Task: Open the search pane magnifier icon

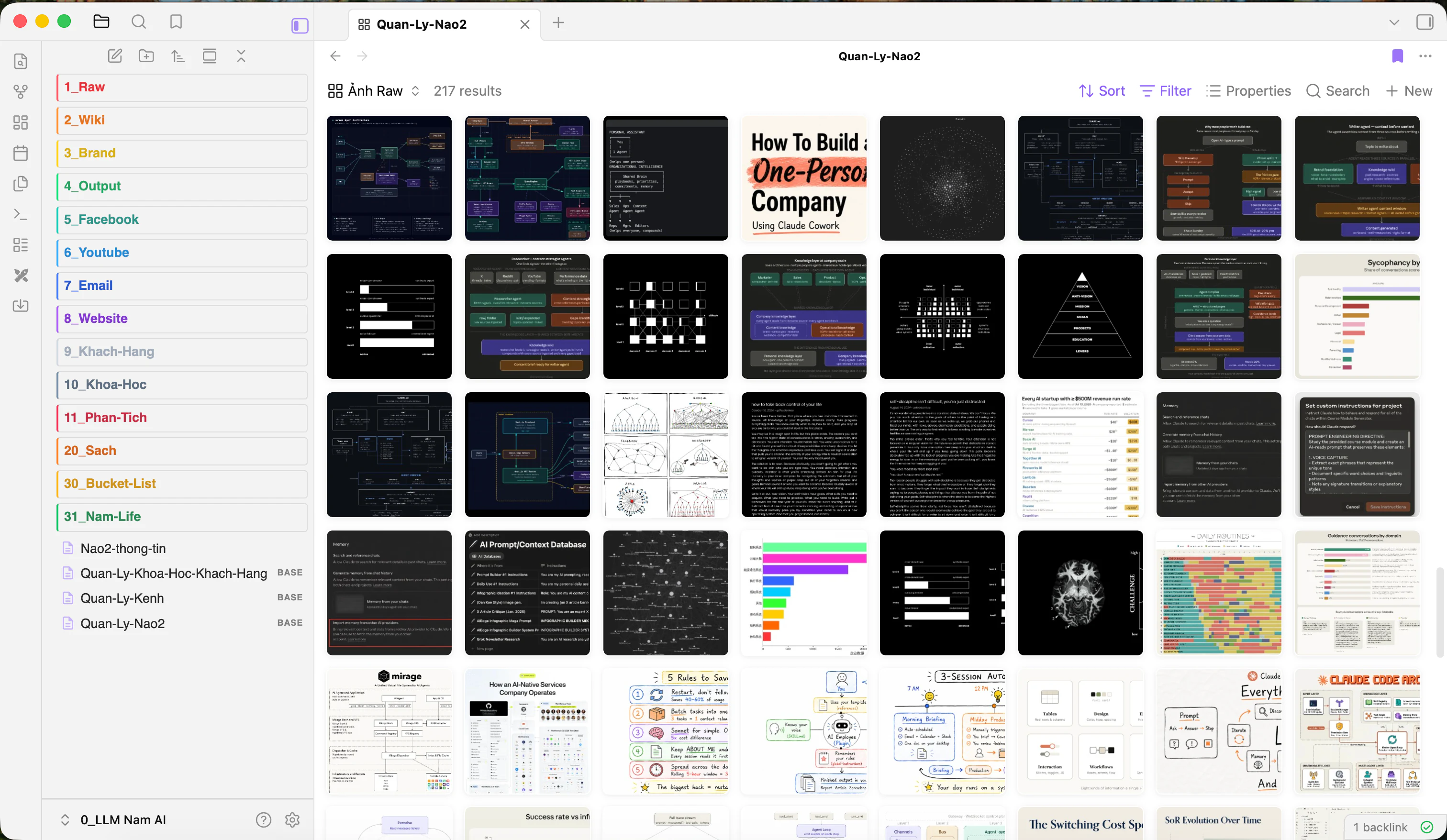Action: click(139, 22)
